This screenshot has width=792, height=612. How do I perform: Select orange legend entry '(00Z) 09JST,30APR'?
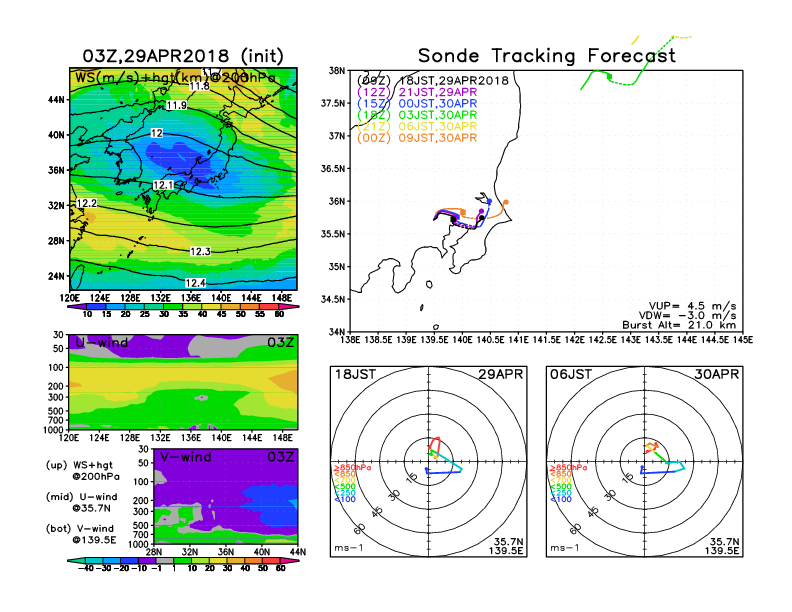click(x=417, y=138)
